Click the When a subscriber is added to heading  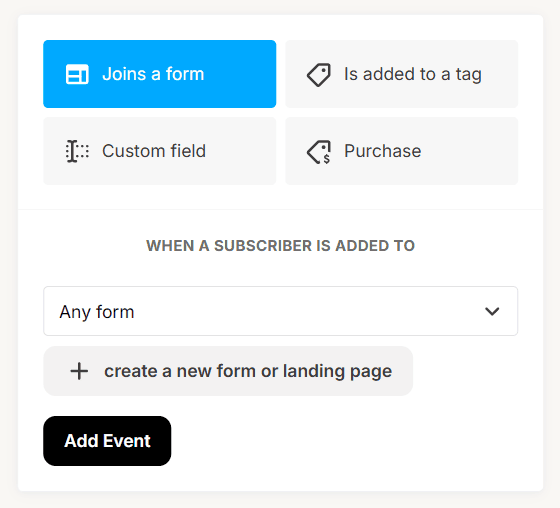(281, 246)
